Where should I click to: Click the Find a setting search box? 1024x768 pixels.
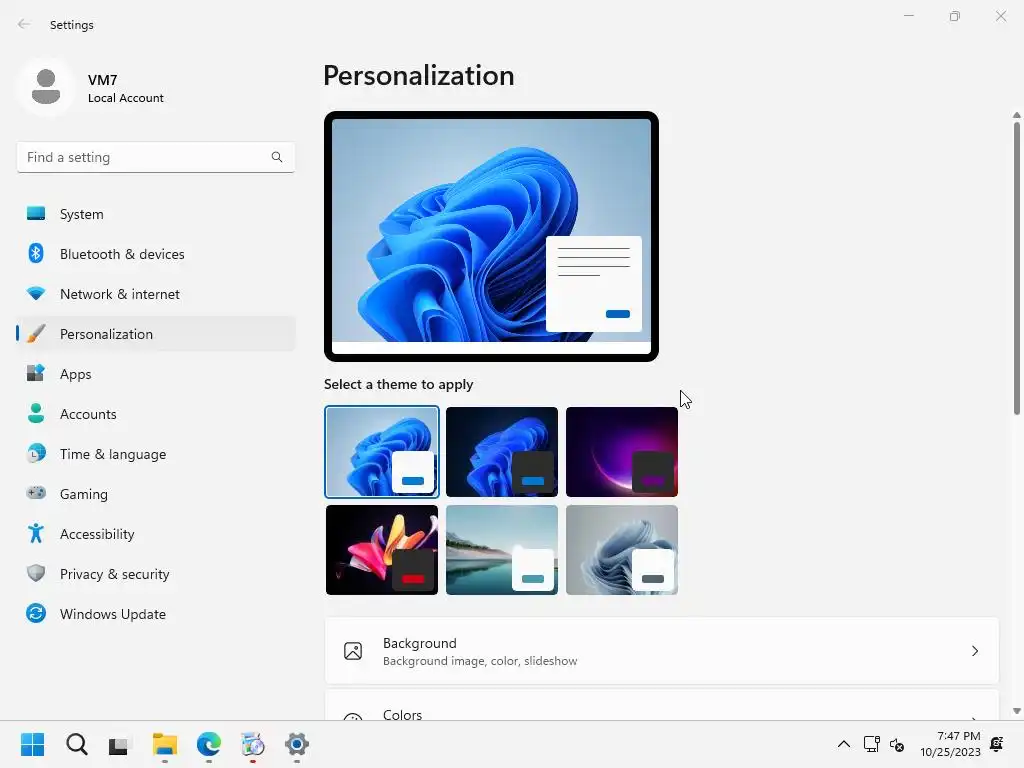(155, 157)
